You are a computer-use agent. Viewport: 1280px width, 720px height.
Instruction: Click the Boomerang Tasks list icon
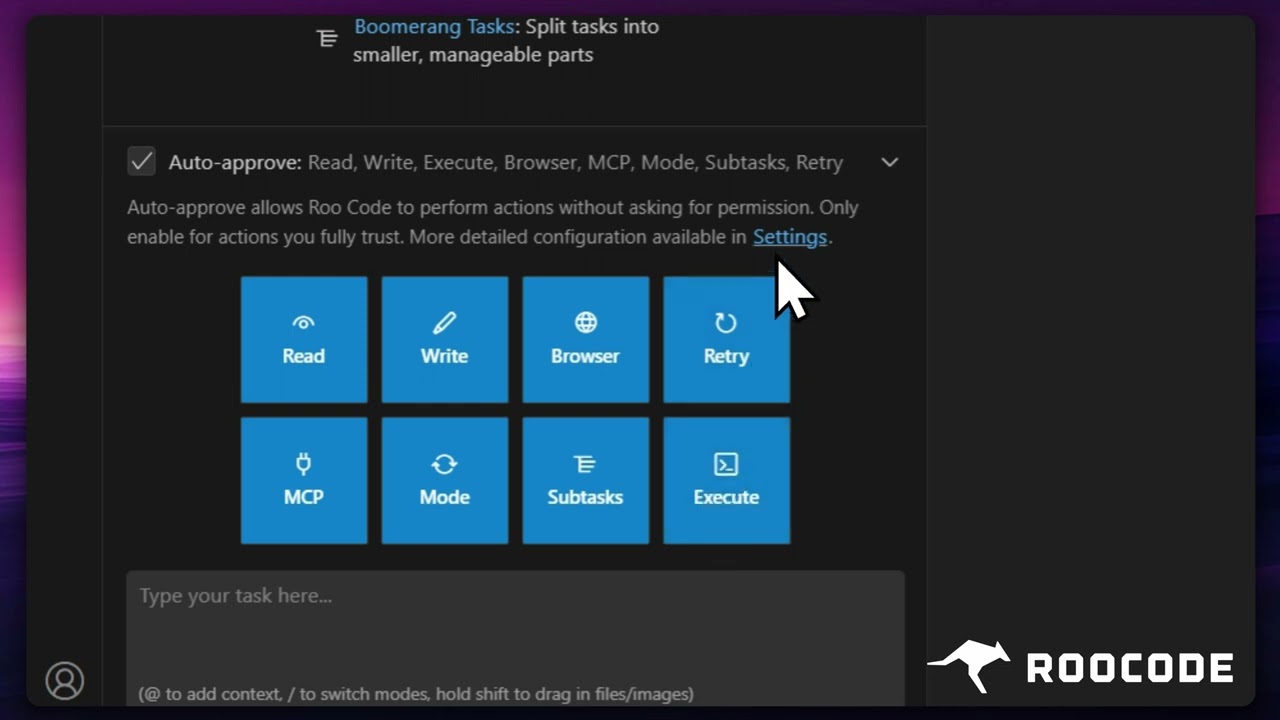[327, 39]
